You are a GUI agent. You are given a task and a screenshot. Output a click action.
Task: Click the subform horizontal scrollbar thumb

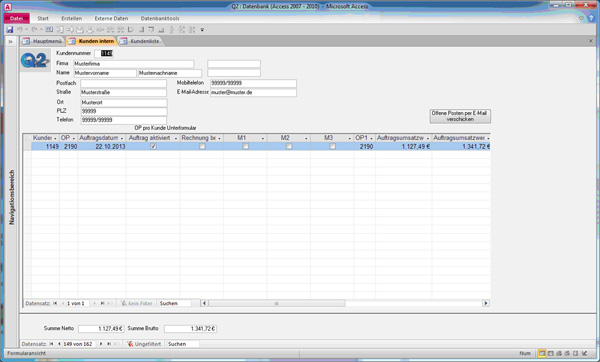[x=276, y=303]
